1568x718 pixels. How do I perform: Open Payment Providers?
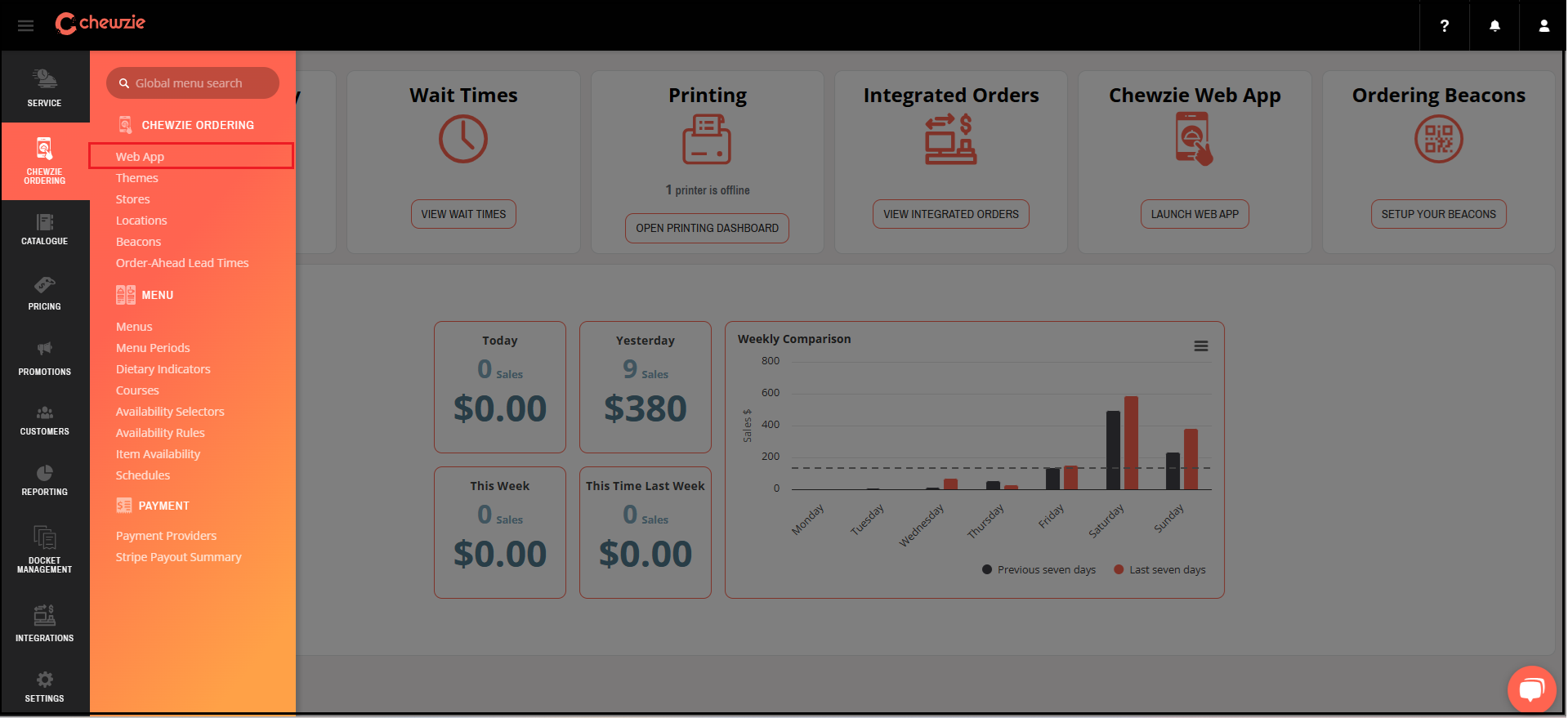(x=166, y=536)
